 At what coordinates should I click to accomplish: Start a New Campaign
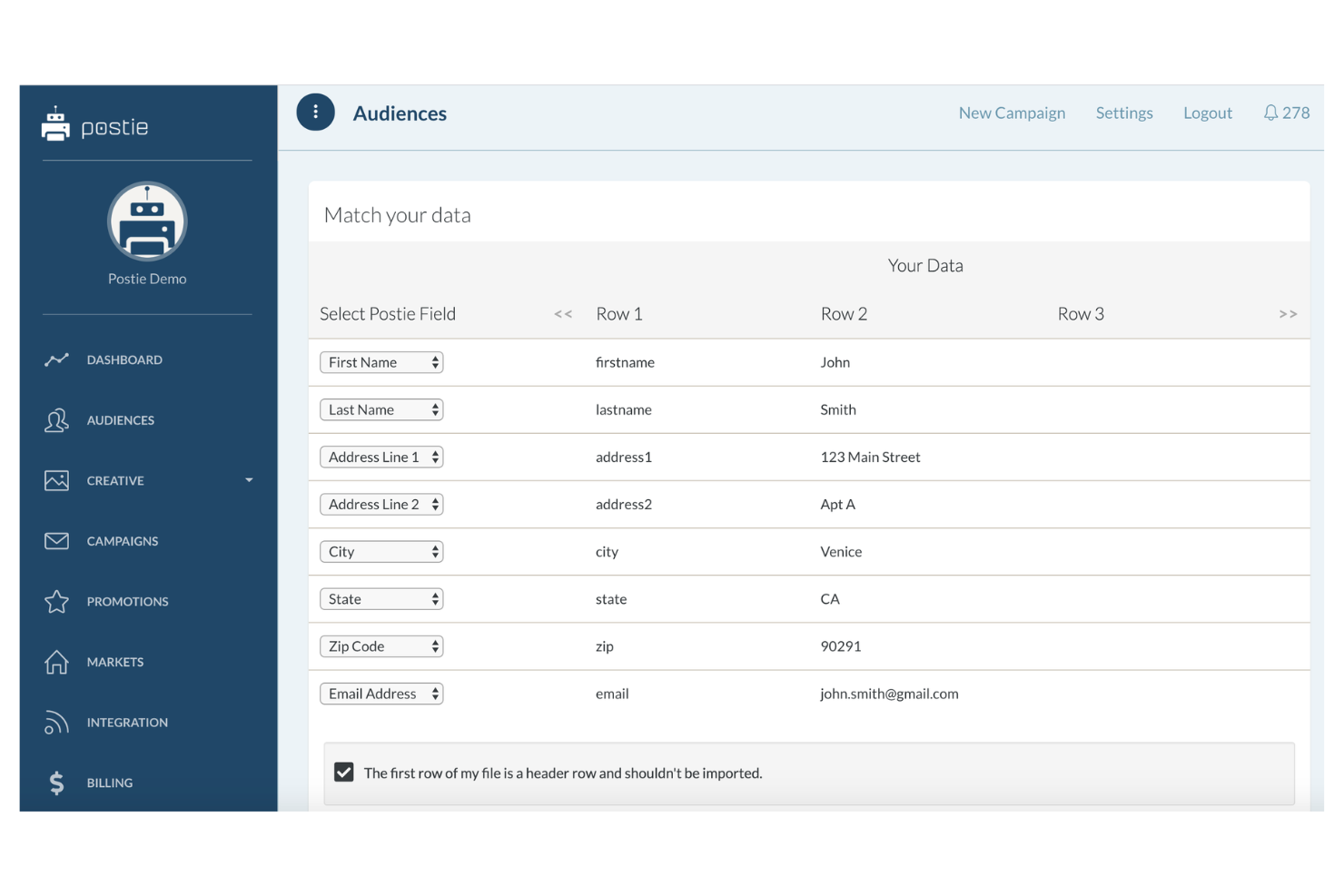tap(1012, 113)
